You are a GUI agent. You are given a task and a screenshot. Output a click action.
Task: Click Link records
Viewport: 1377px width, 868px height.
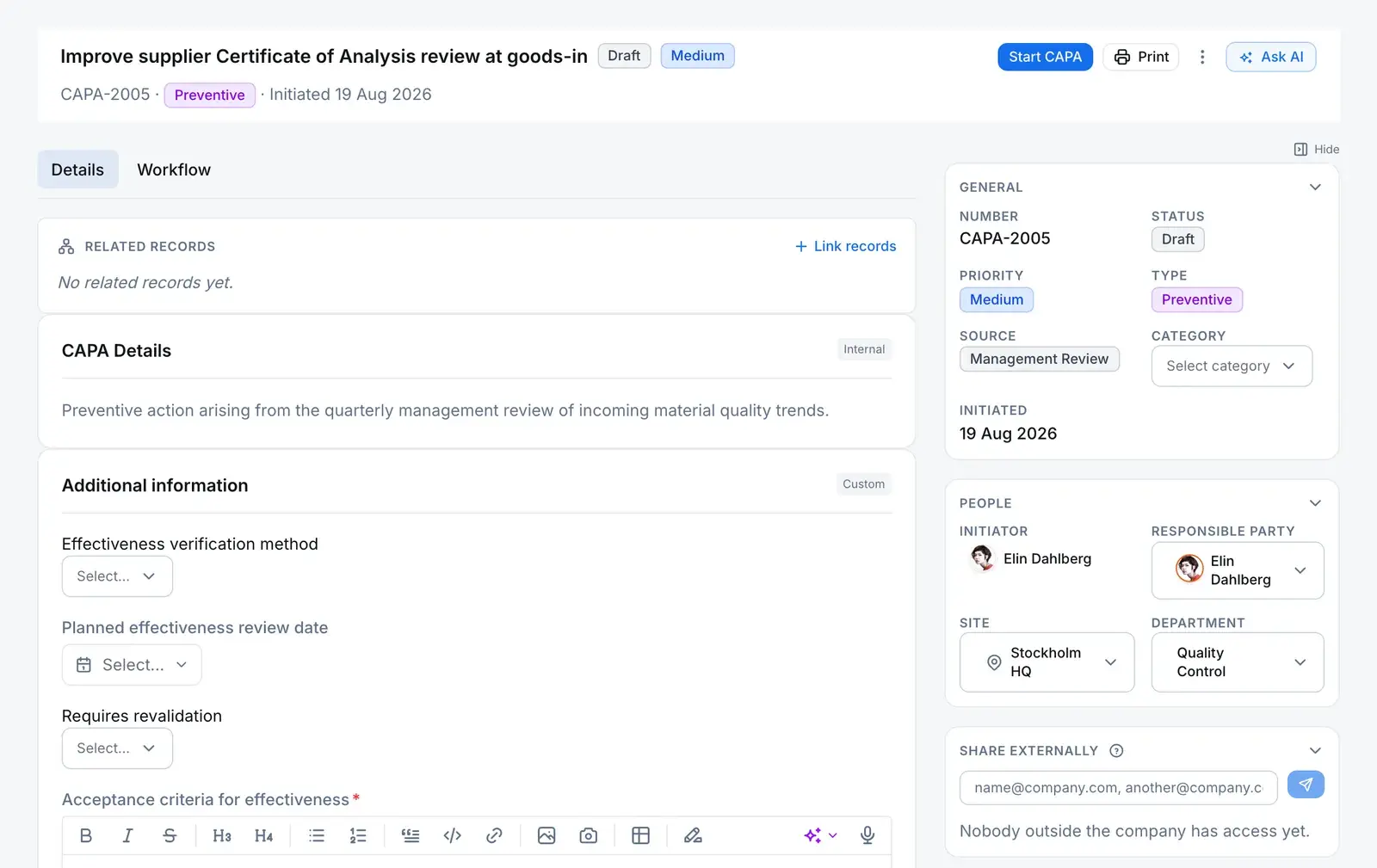846,246
